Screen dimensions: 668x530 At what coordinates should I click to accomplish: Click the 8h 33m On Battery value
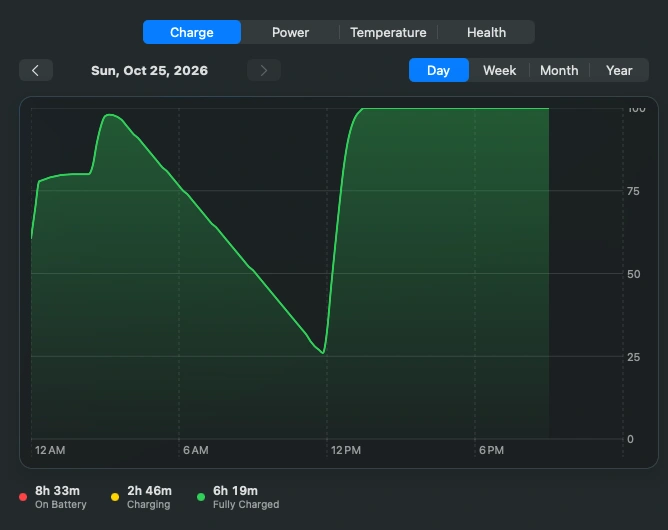click(58, 491)
